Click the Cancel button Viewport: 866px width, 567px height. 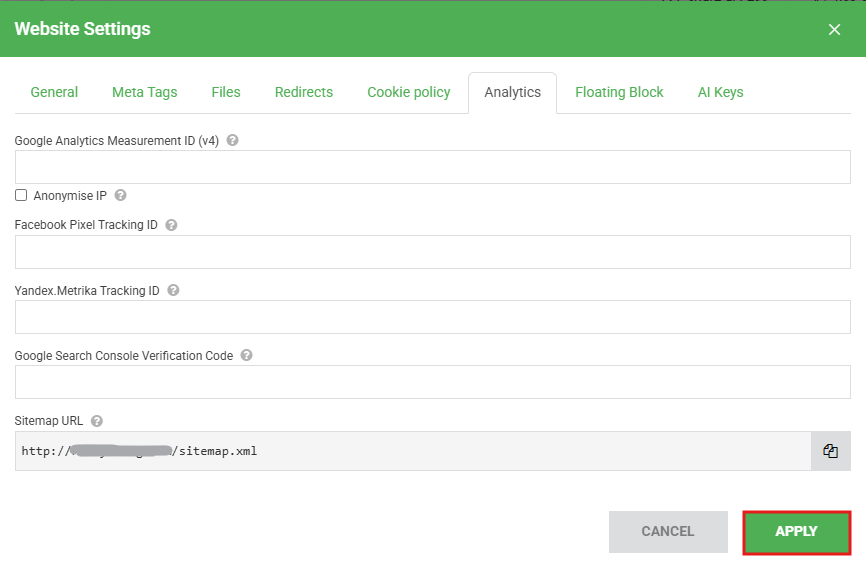point(667,532)
